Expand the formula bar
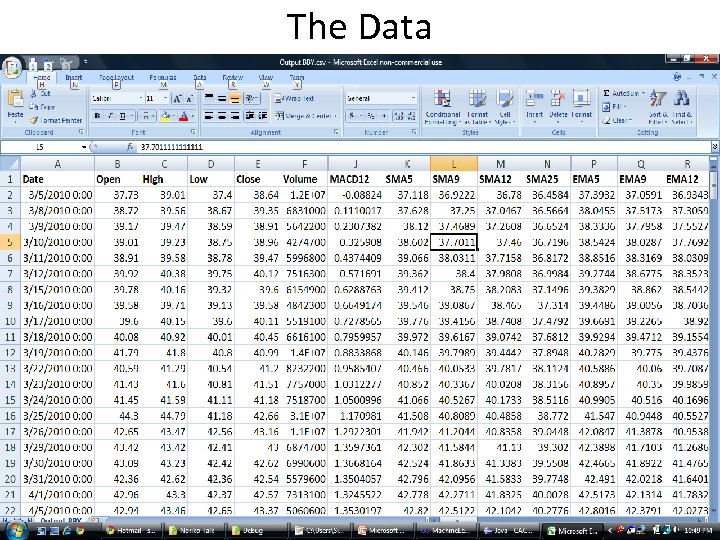 pyautogui.click(x=714, y=147)
